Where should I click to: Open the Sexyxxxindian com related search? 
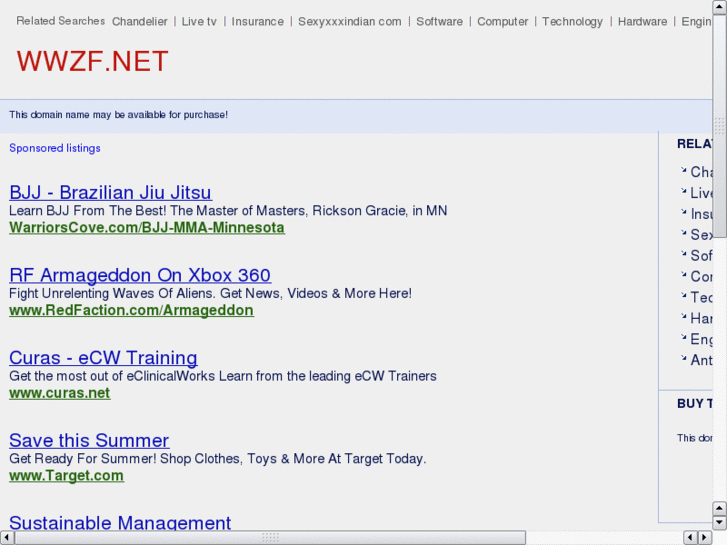(x=350, y=22)
